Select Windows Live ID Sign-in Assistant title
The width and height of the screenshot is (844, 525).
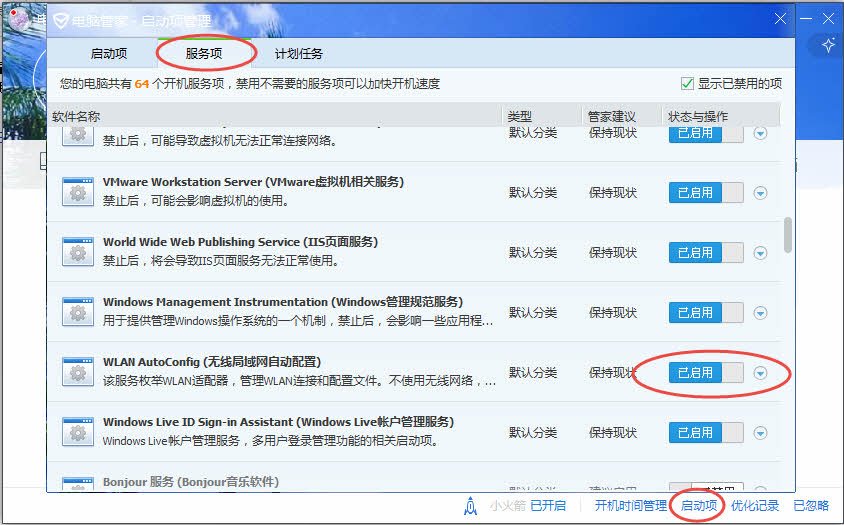point(278,422)
